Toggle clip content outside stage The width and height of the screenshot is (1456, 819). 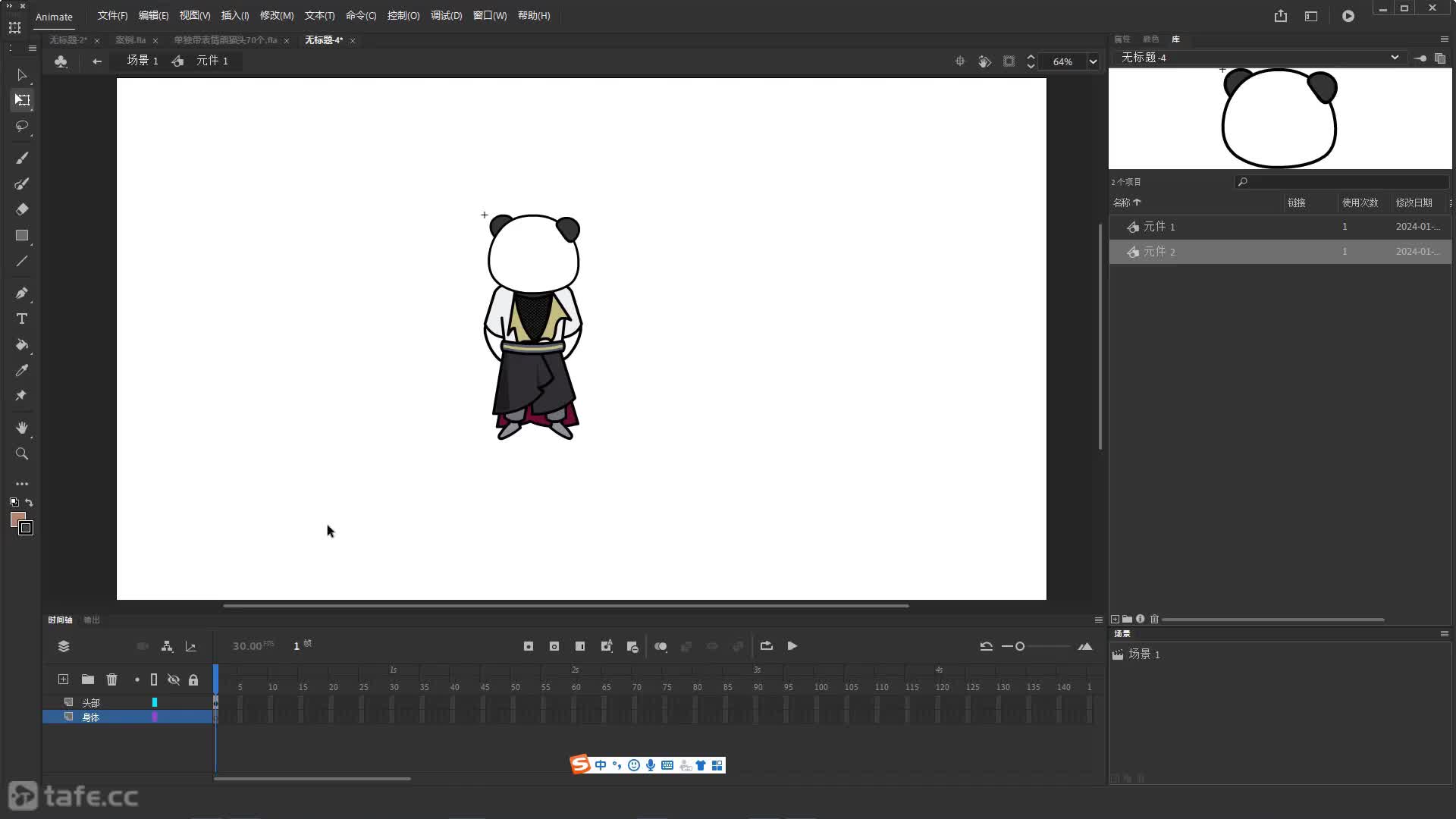[x=1009, y=61]
